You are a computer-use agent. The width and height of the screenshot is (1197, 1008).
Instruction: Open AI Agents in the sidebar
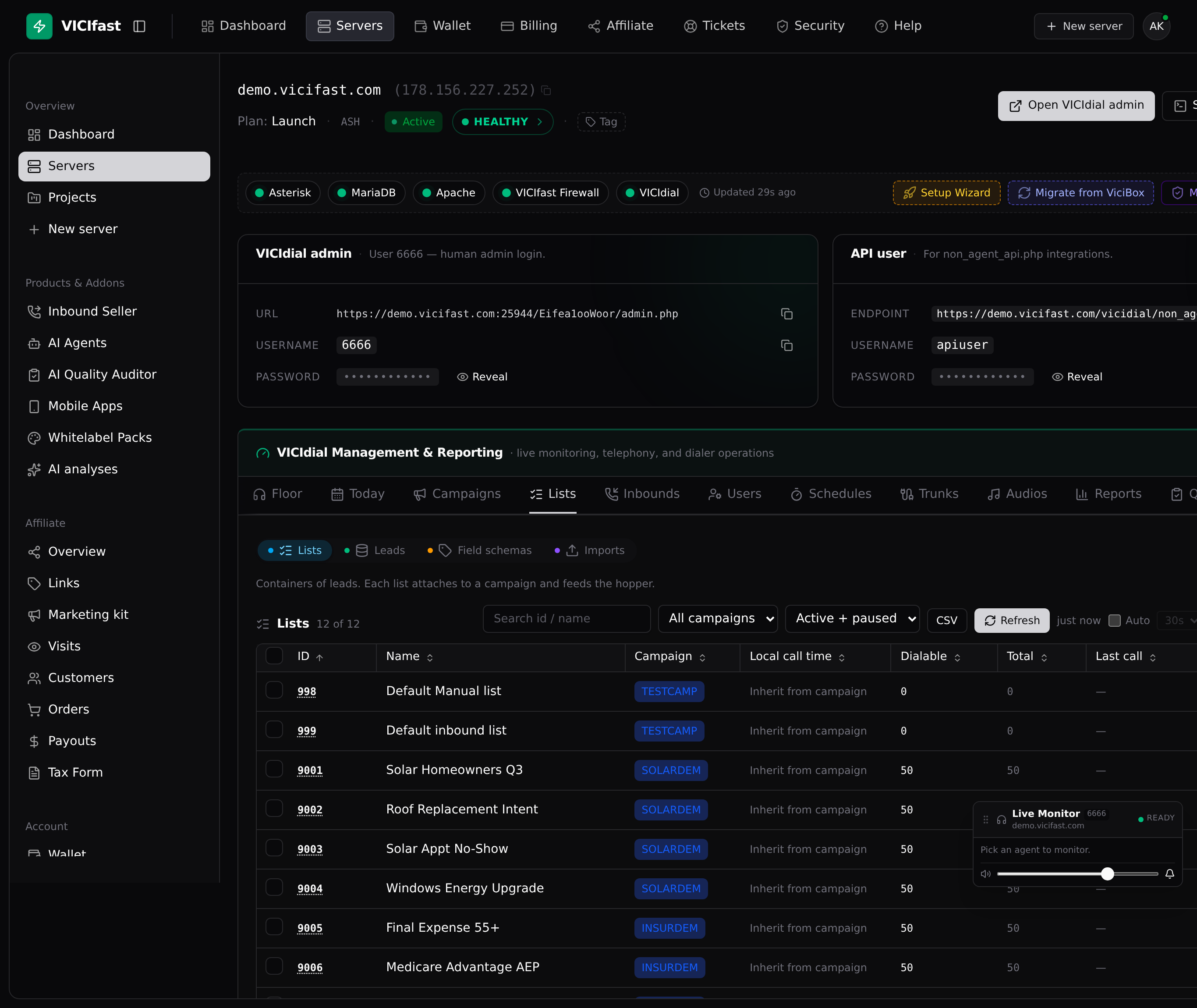point(114,343)
